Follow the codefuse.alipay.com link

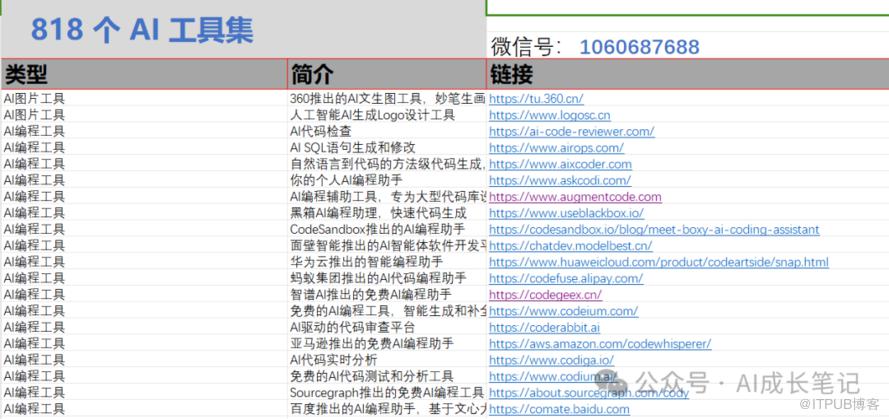(x=566, y=278)
